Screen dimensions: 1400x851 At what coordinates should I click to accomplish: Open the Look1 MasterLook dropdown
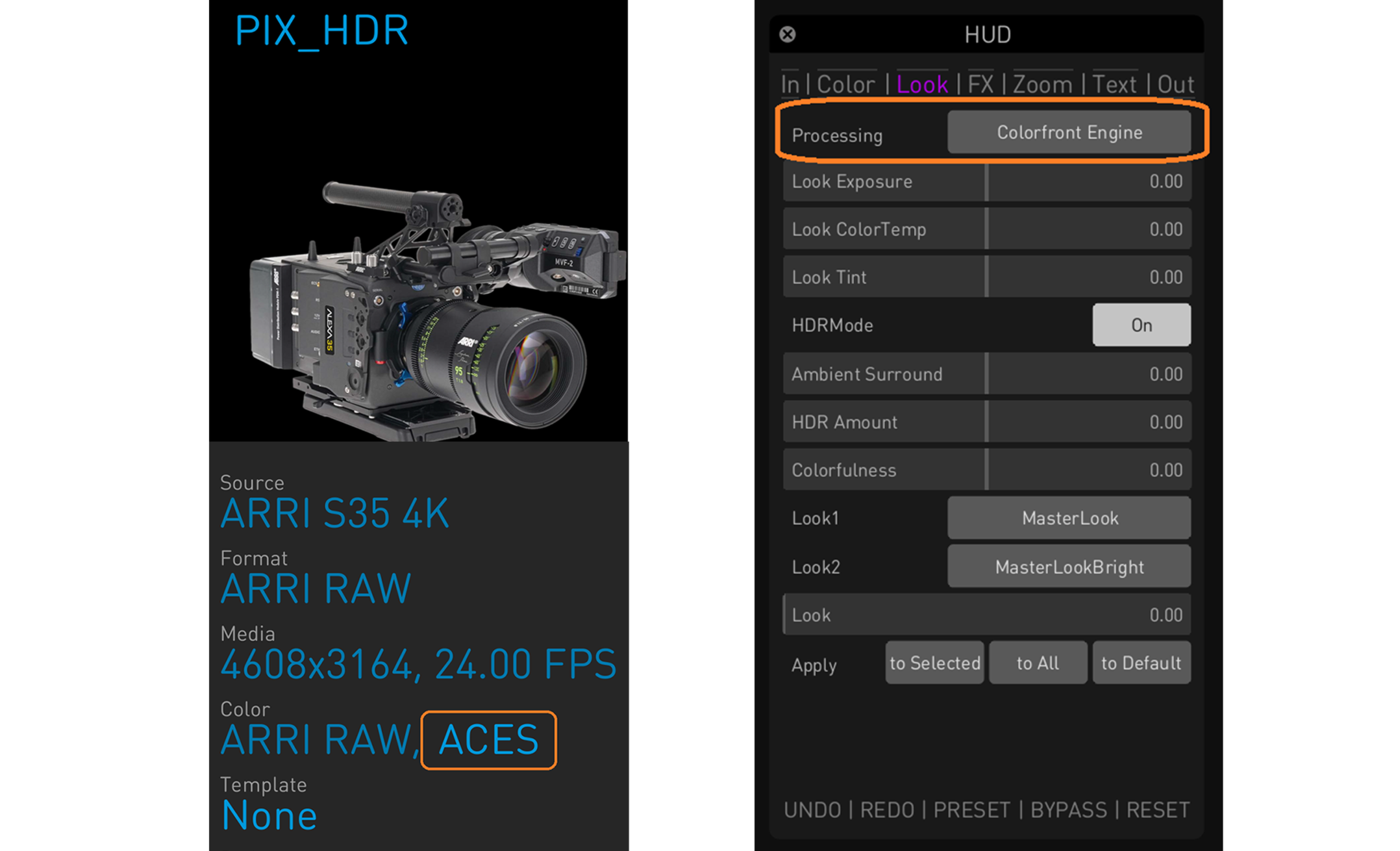(x=1068, y=518)
